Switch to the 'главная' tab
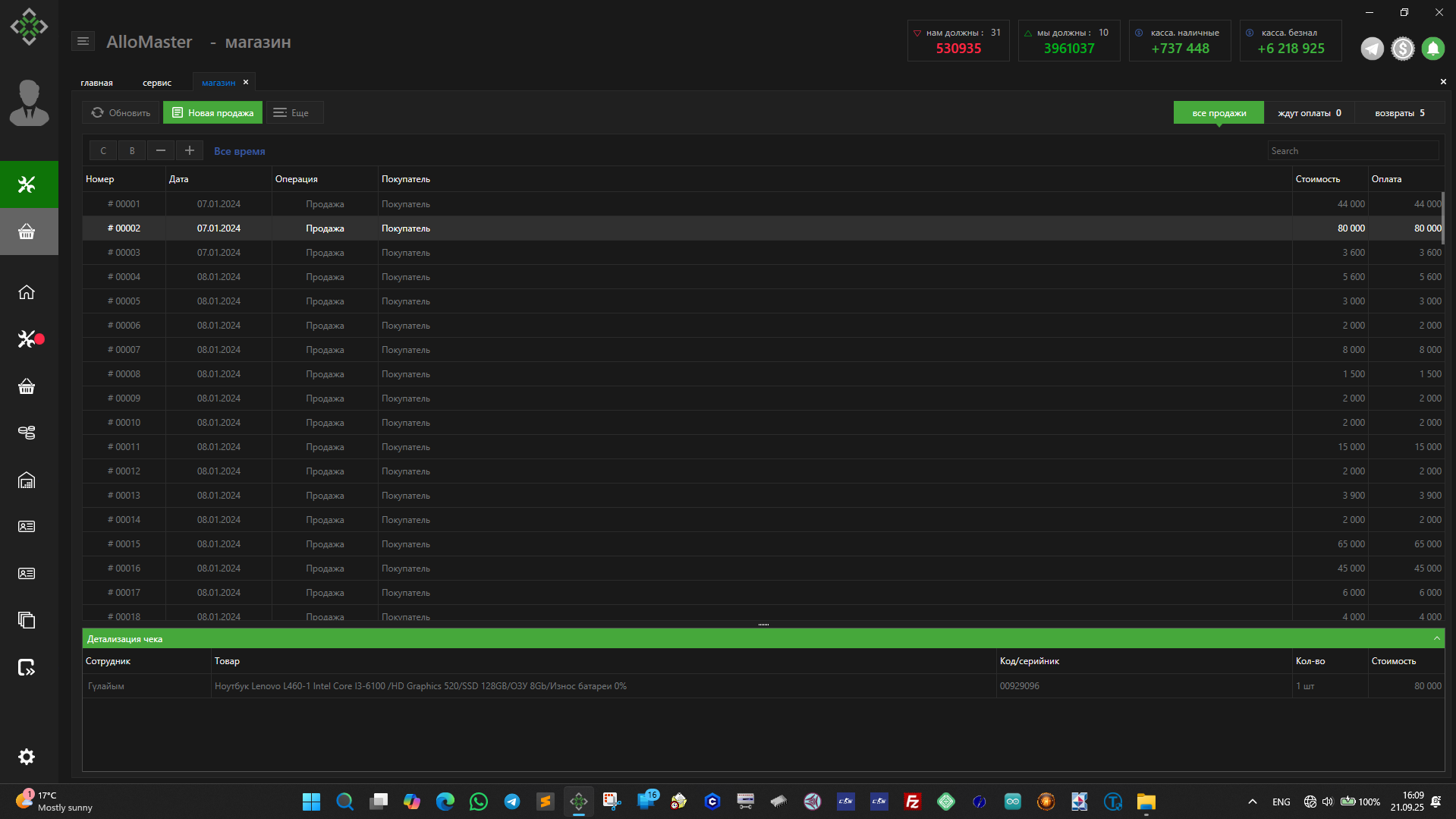Image resolution: width=1456 pixels, height=819 pixels. (x=96, y=83)
